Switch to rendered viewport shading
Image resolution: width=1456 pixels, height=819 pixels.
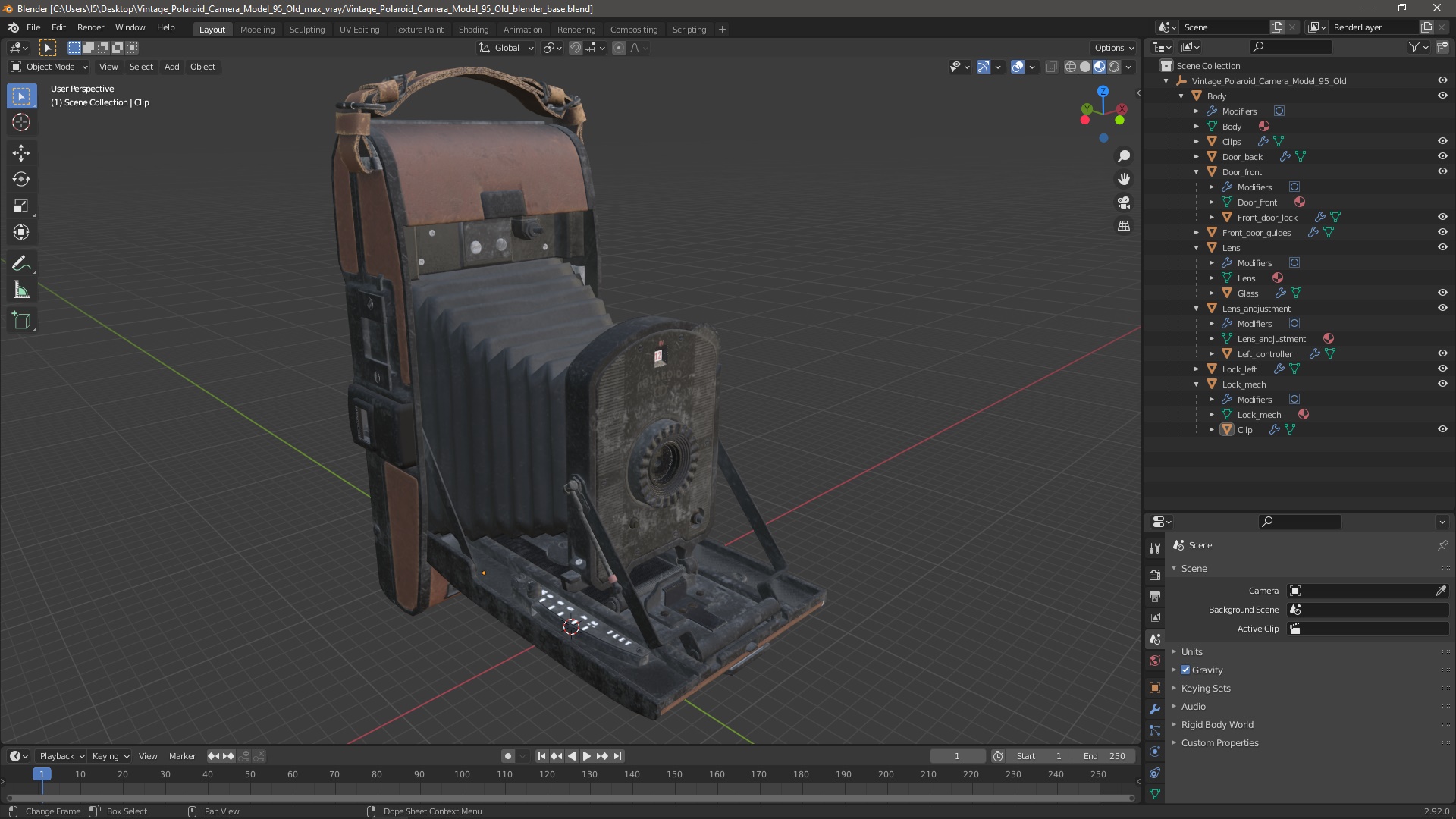coord(1114,67)
